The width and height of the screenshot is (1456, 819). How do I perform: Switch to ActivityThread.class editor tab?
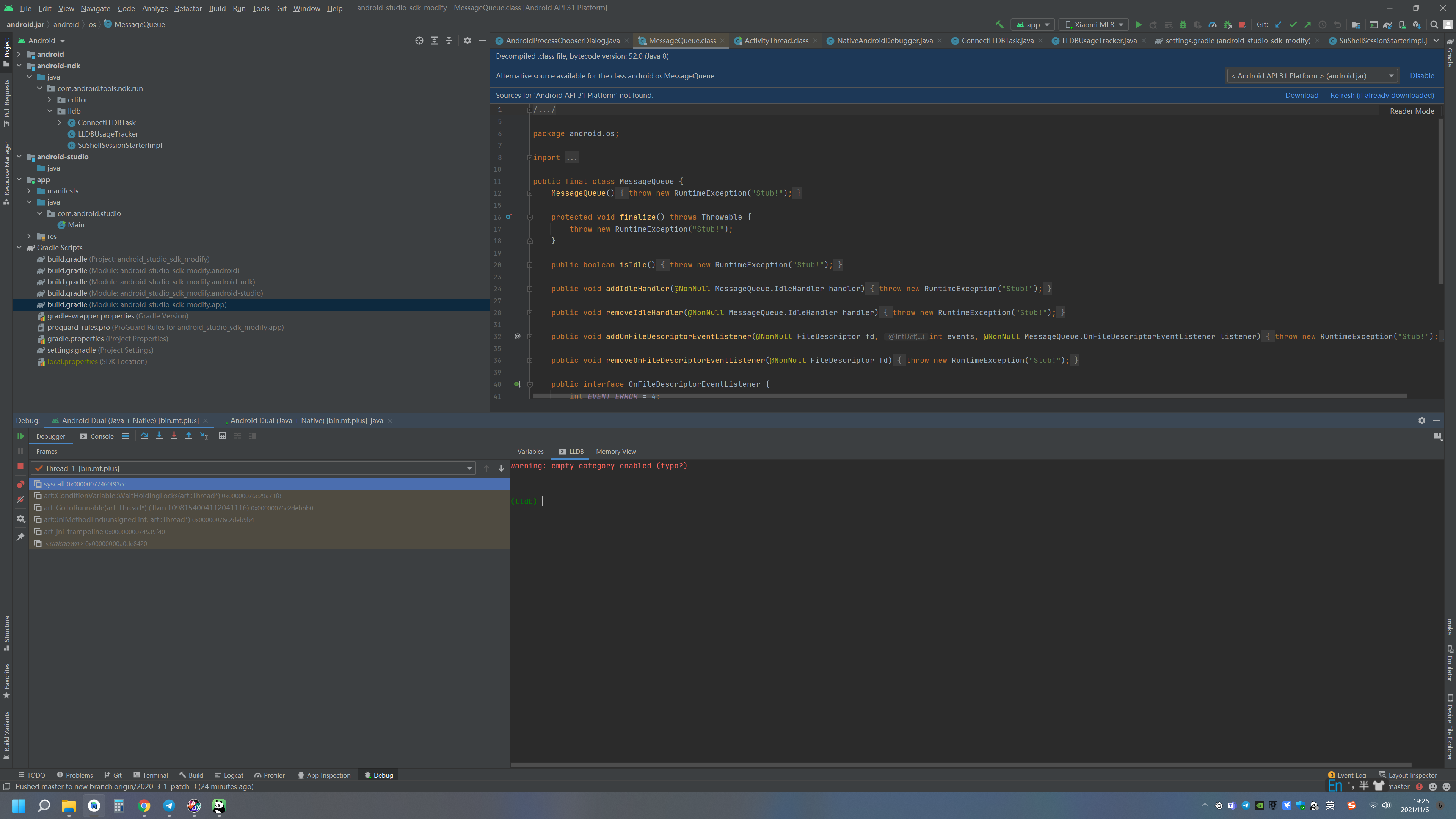pyautogui.click(x=775, y=41)
